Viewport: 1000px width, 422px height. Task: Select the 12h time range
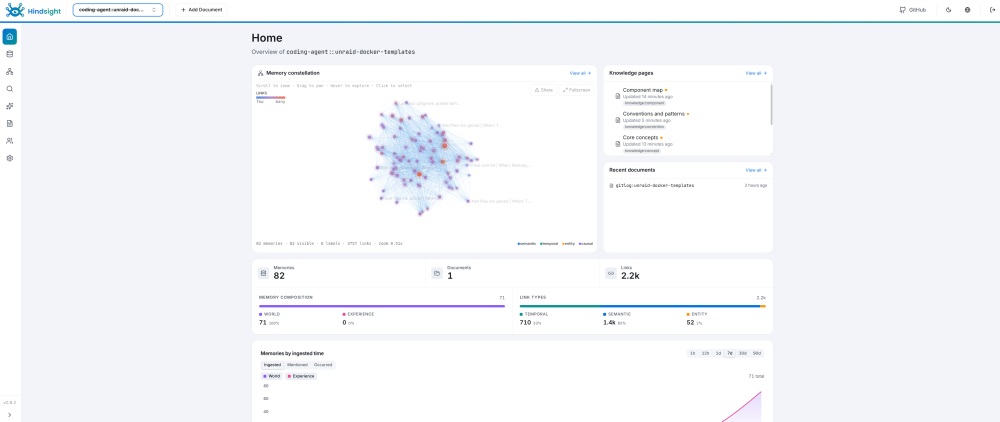click(705, 353)
